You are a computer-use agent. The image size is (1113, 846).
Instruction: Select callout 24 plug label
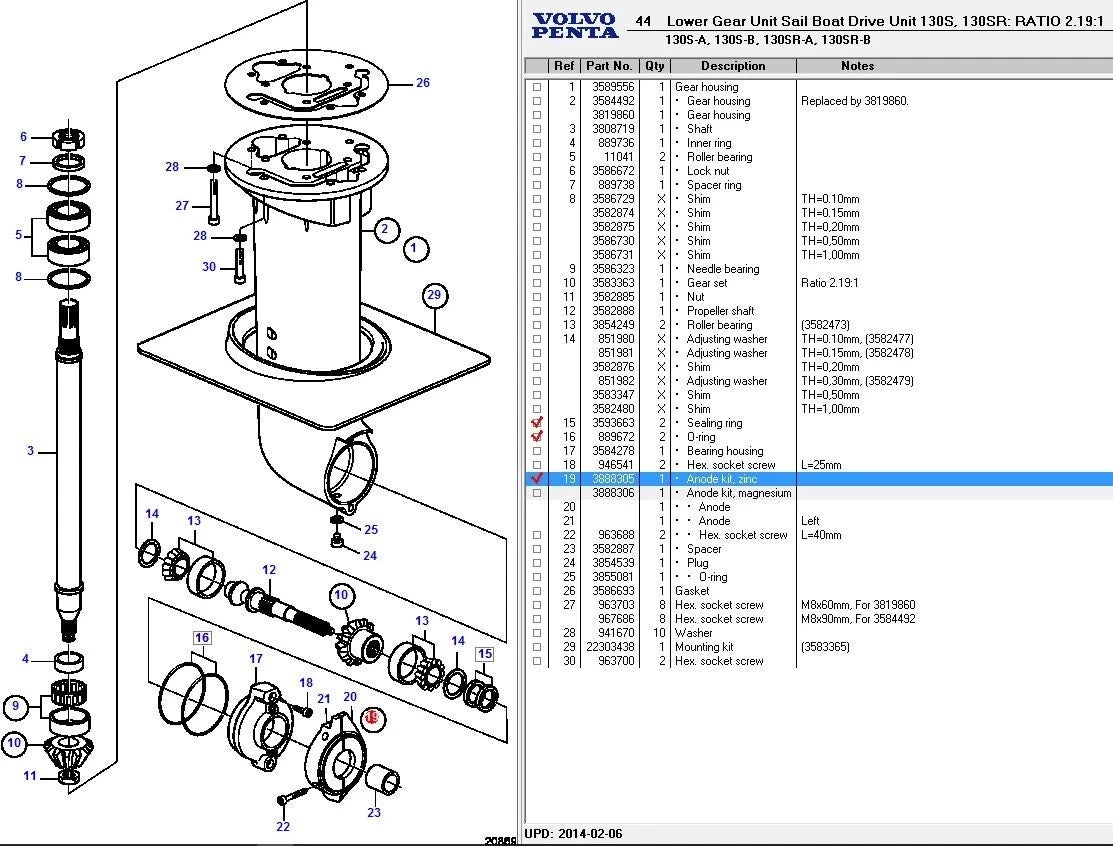point(370,556)
